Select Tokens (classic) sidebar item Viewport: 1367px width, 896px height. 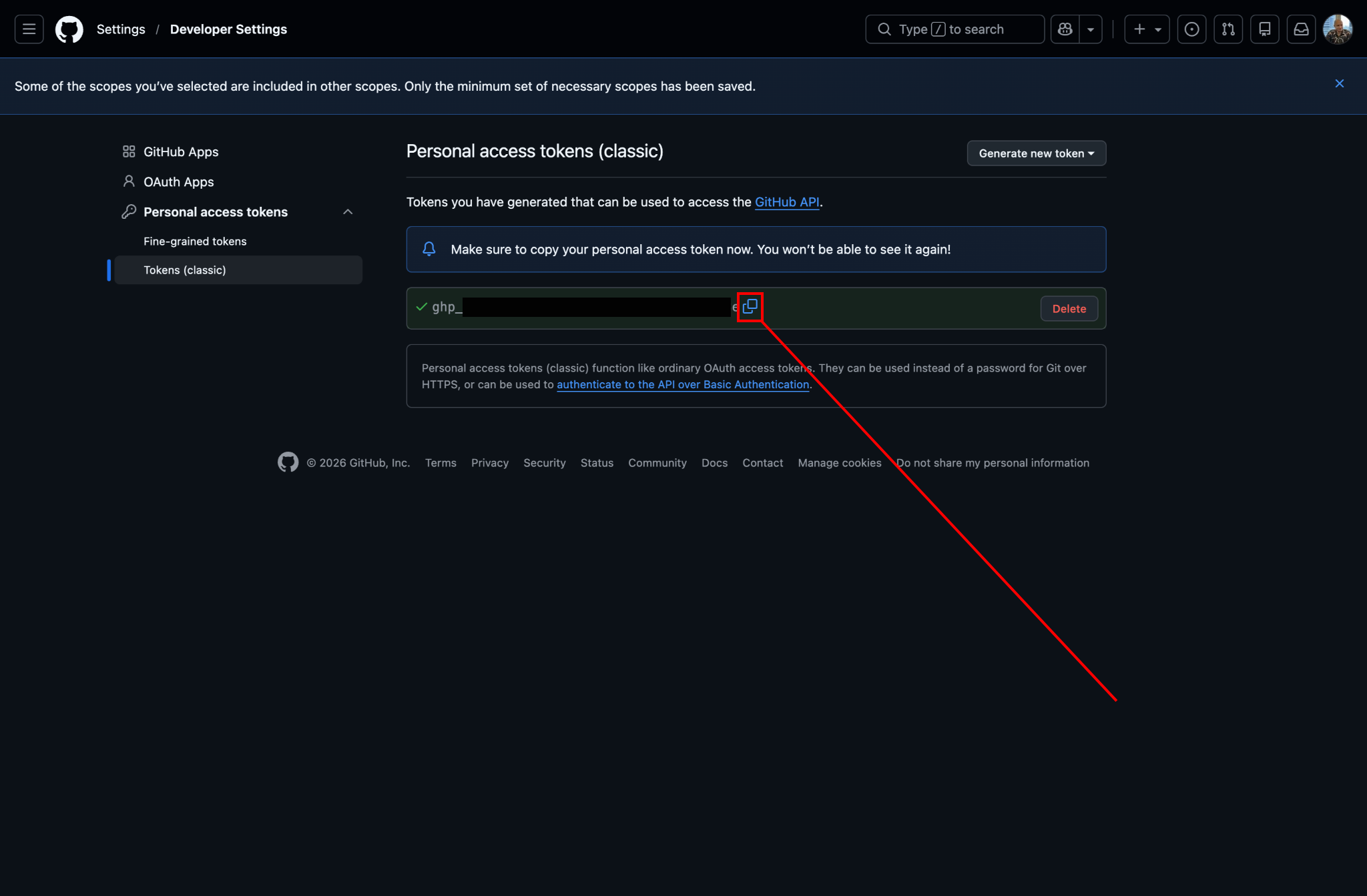pyautogui.click(x=238, y=270)
